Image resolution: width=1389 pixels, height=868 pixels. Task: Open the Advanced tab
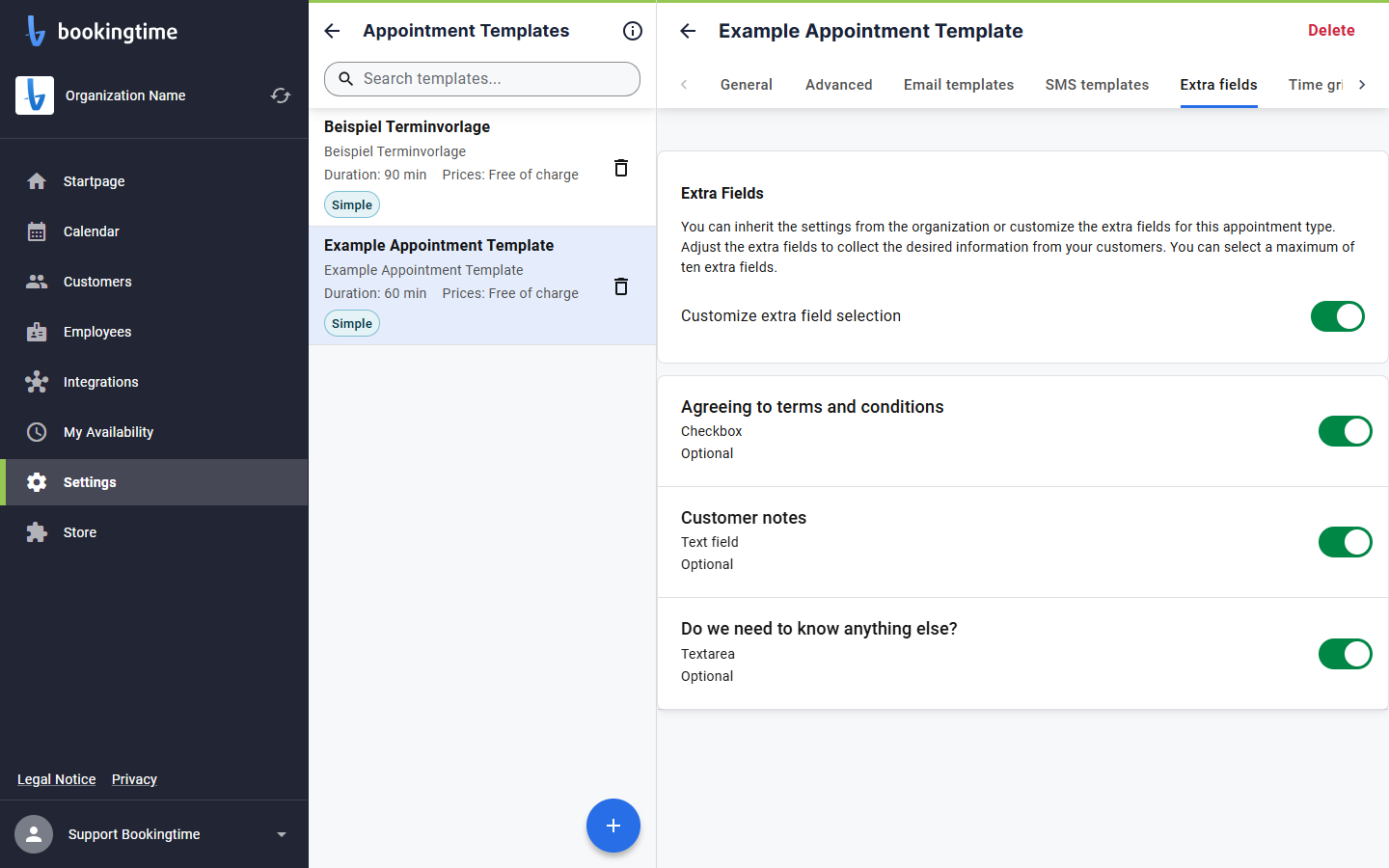pos(839,85)
